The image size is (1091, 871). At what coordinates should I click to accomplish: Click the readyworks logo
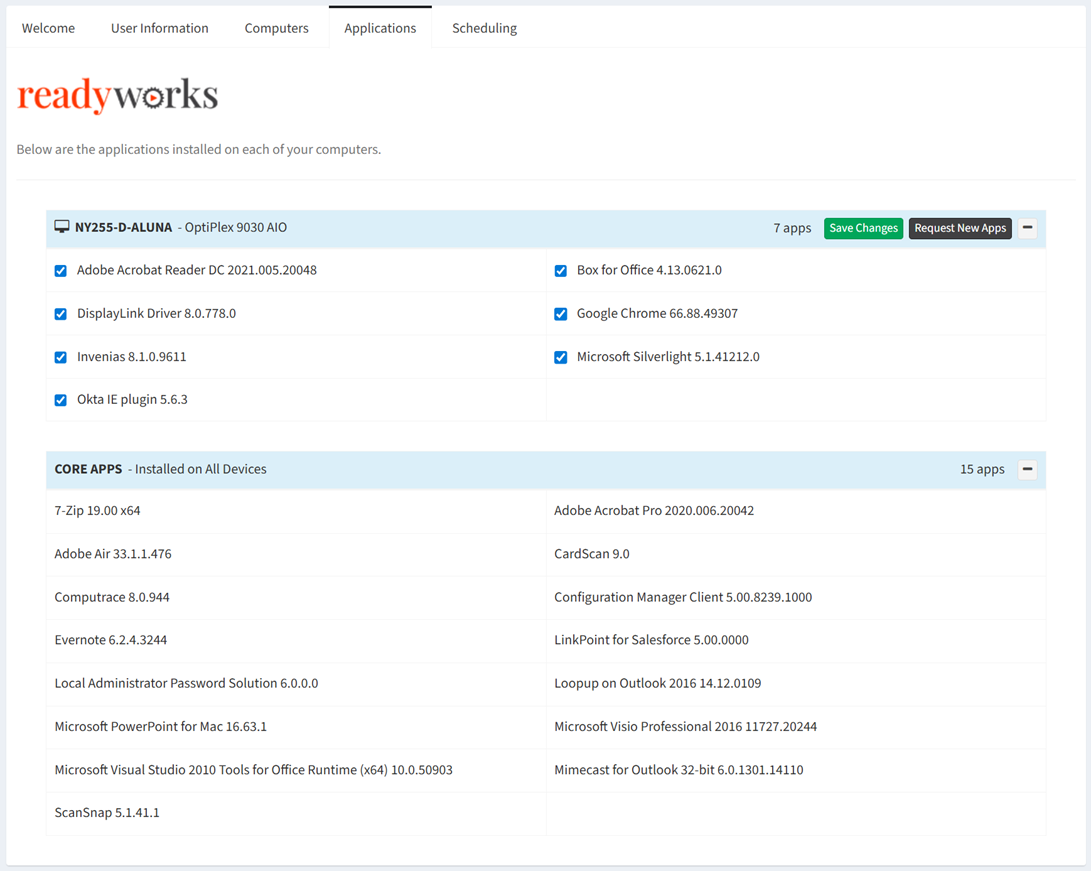coord(118,95)
